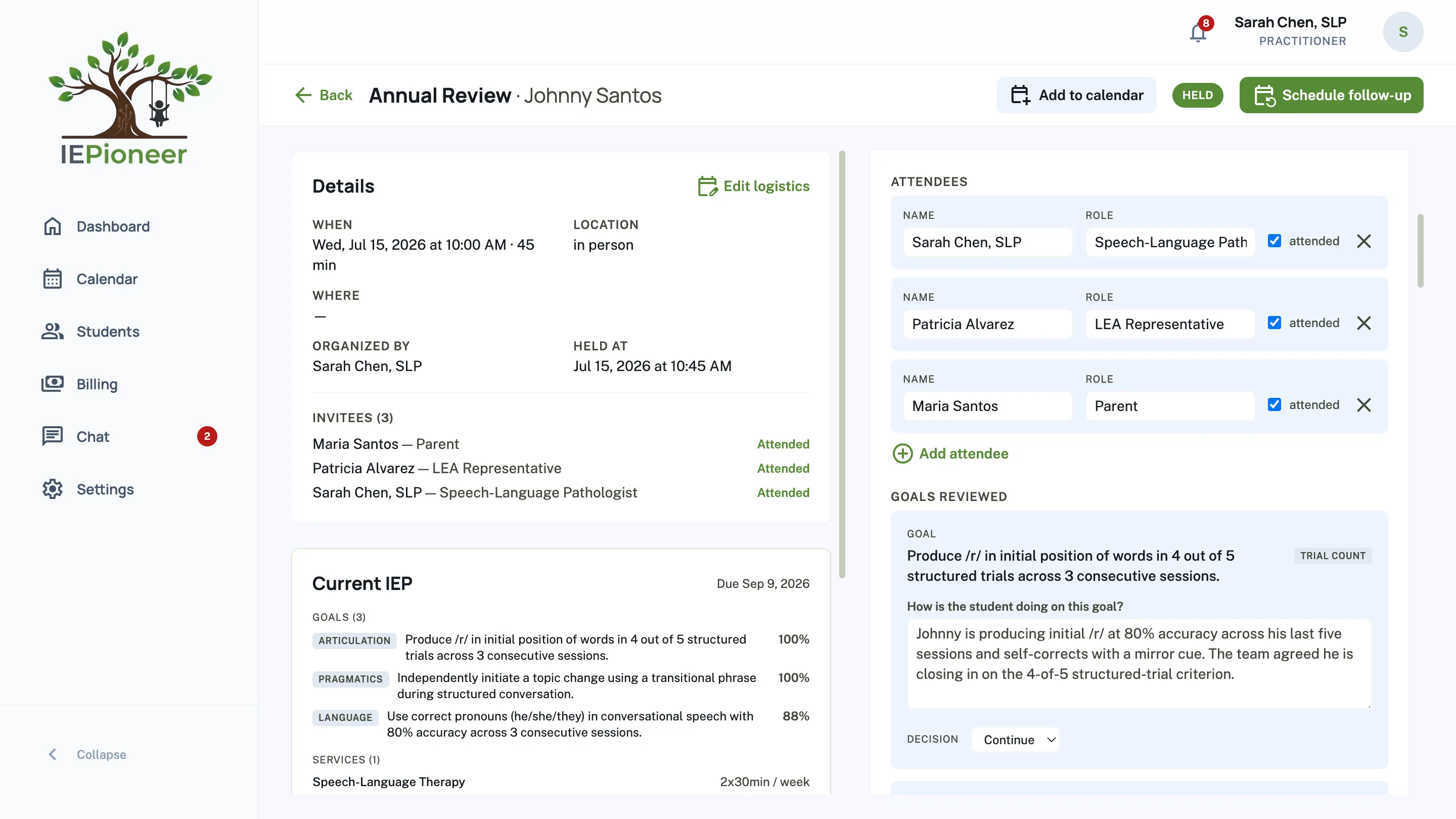This screenshot has width=1456, height=819.
Task: Click the Speech-Language Therapy service row
Action: pos(561,782)
